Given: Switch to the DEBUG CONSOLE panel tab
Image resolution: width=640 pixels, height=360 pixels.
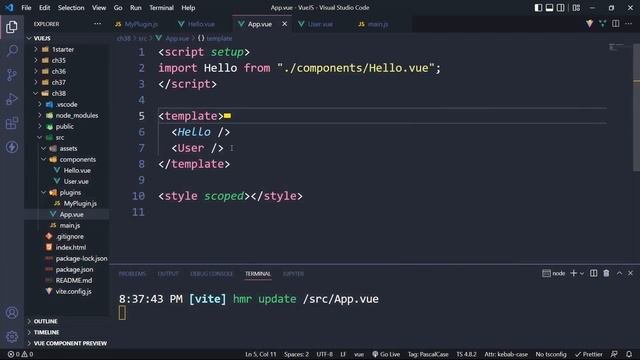Looking at the screenshot, I should coord(211,274).
